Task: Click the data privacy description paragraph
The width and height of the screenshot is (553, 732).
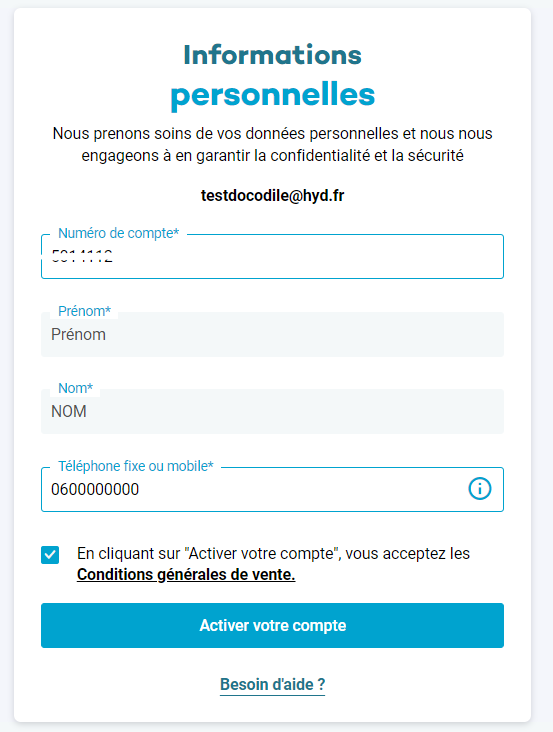Action: 273,144
